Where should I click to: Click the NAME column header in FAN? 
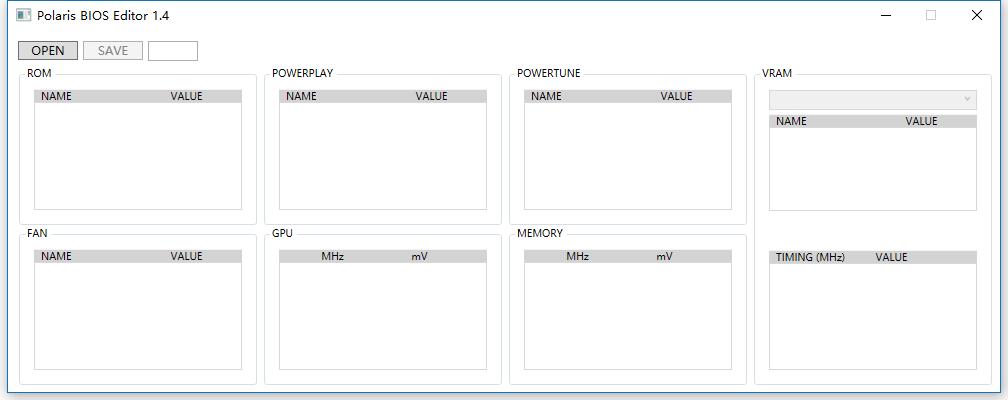57,257
